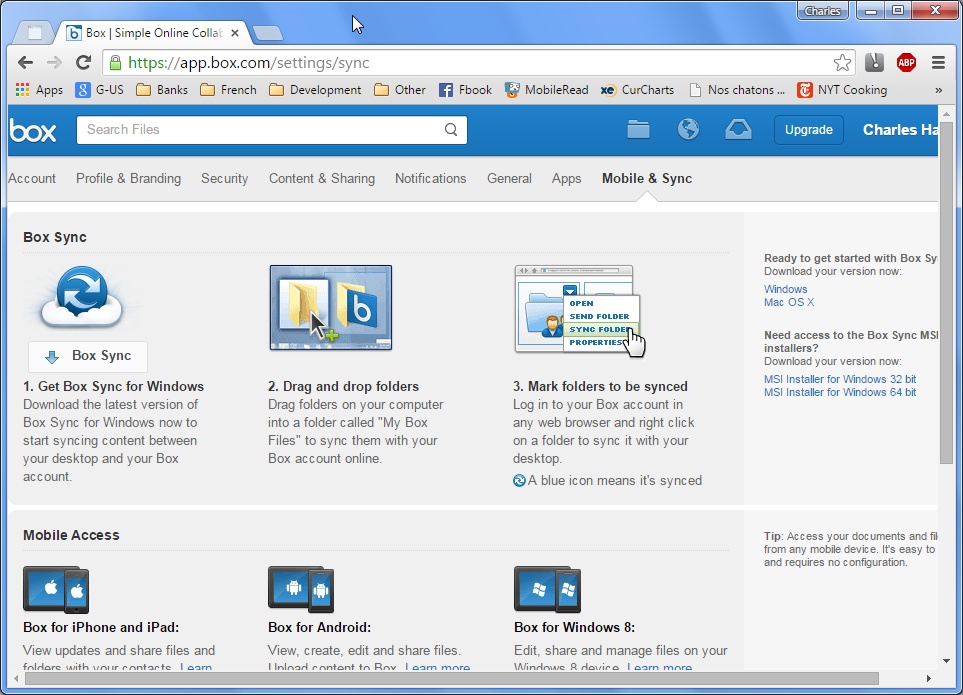
Task: Open the Fbook bookmark
Action: [x=466, y=90]
